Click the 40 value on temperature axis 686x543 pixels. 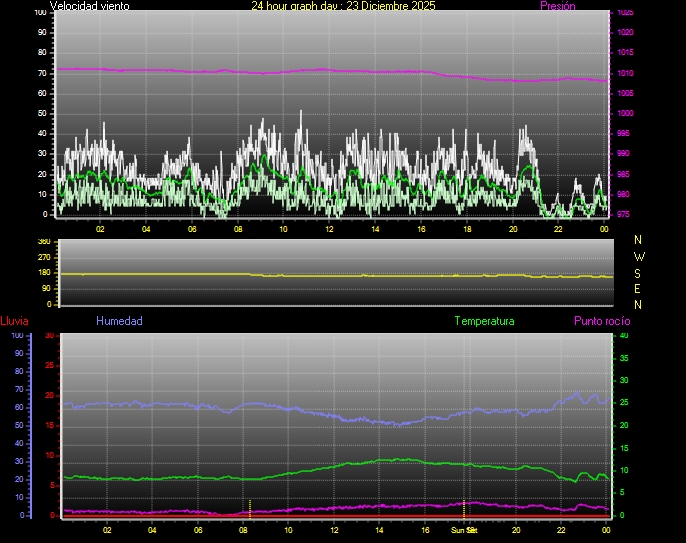click(624, 336)
